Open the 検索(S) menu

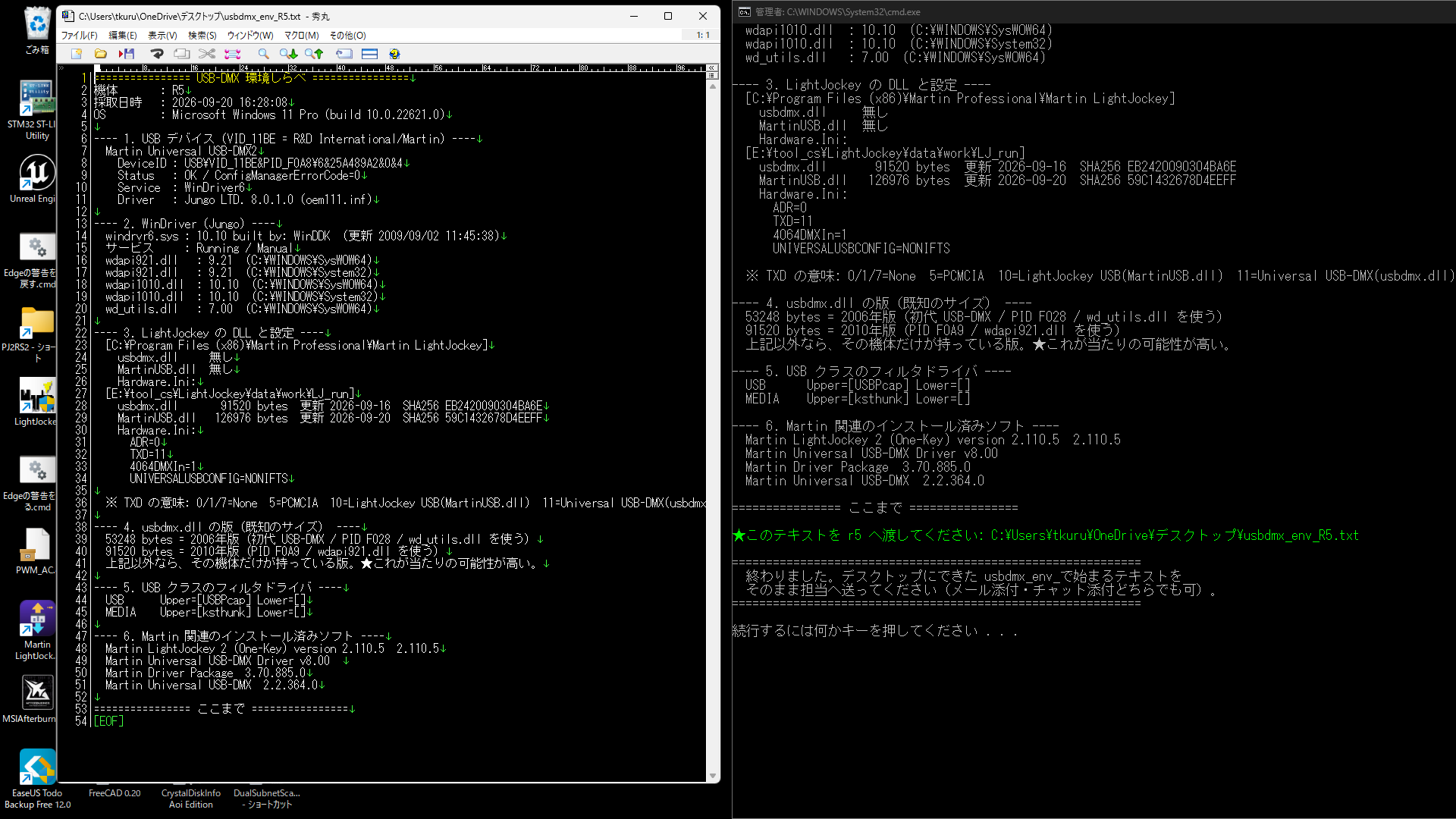tap(202, 35)
